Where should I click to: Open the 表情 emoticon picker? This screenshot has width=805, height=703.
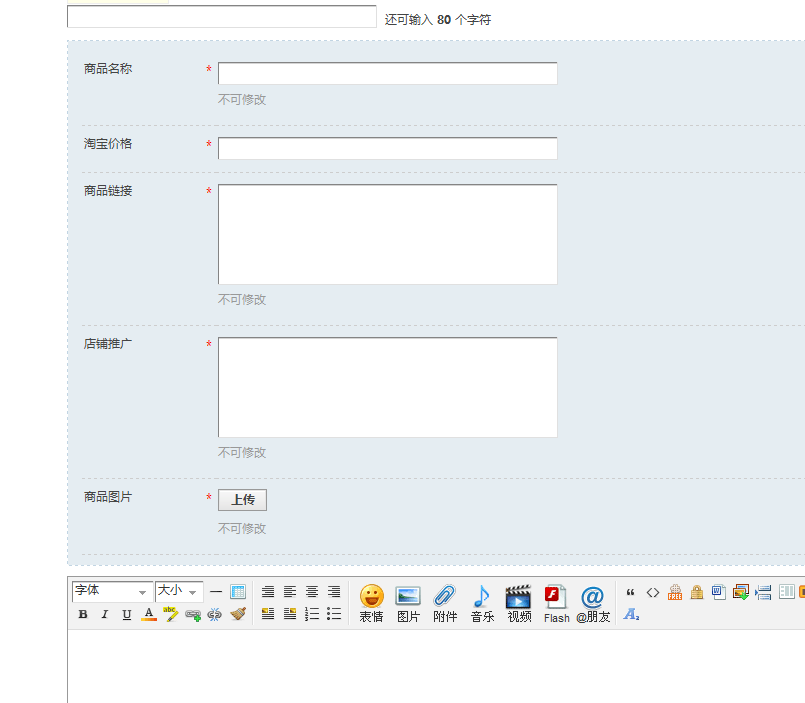click(372, 603)
